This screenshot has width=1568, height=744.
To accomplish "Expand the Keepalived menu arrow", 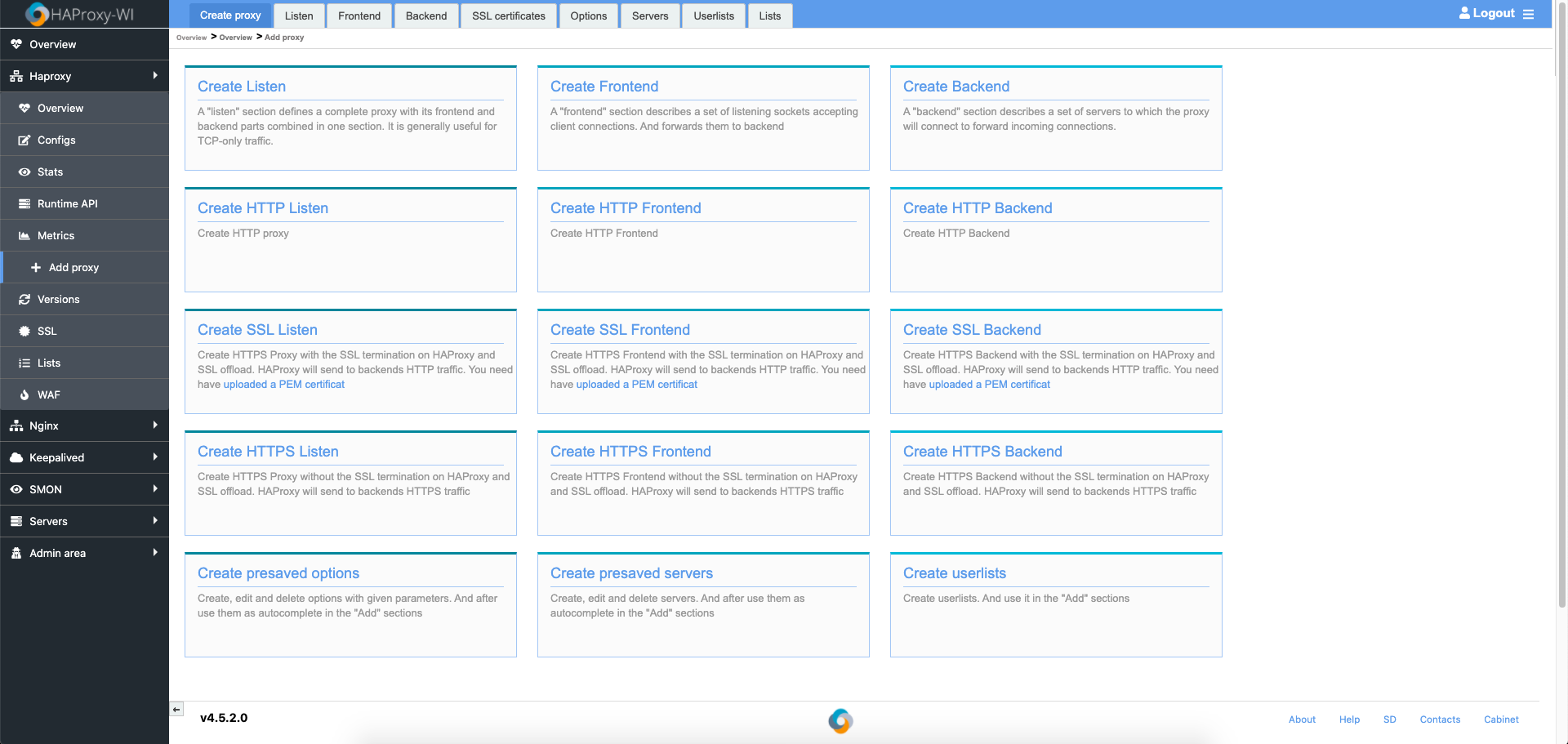I will pyautogui.click(x=155, y=457).
